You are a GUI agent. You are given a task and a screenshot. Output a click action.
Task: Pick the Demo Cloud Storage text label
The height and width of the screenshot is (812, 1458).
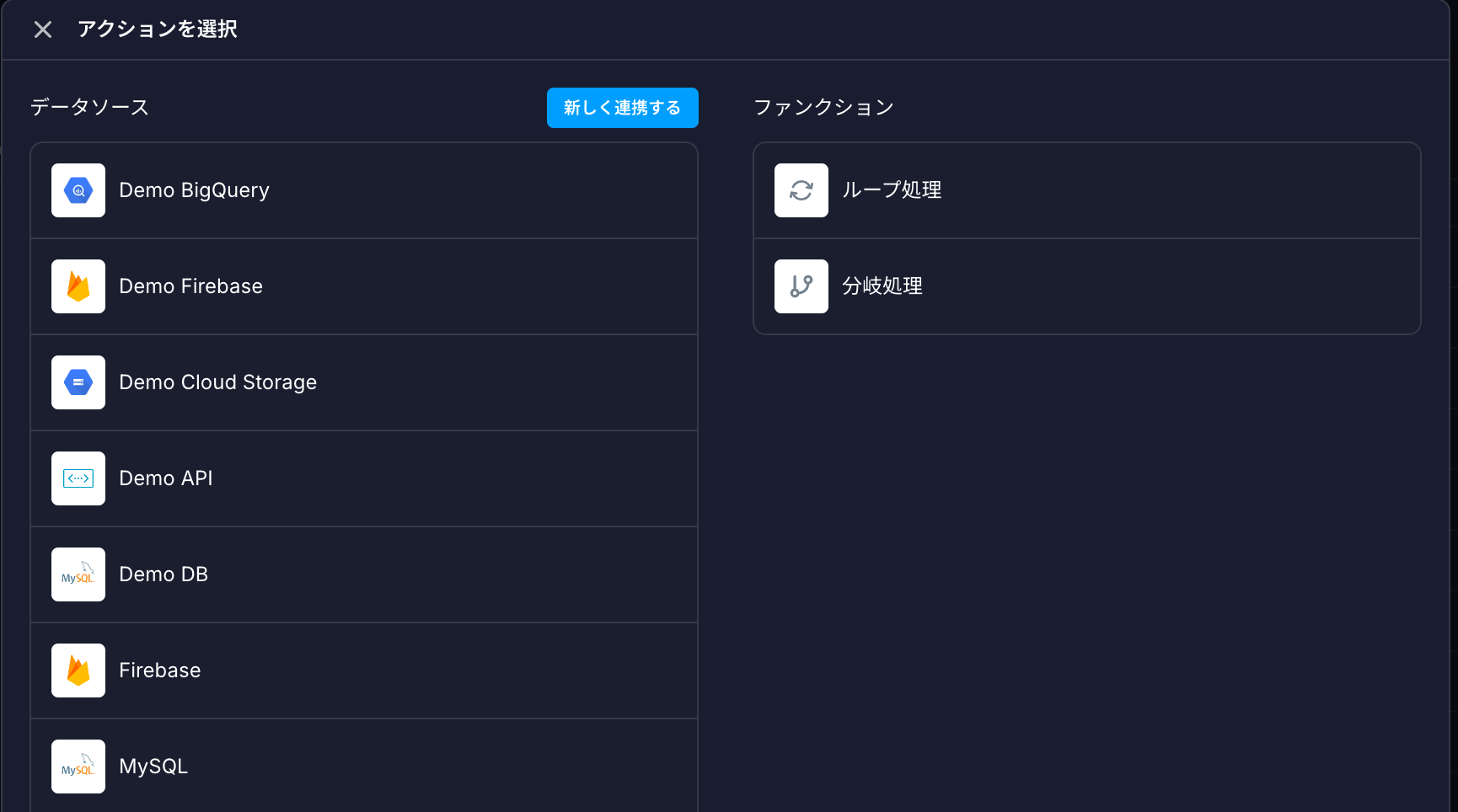coord(217,382)
